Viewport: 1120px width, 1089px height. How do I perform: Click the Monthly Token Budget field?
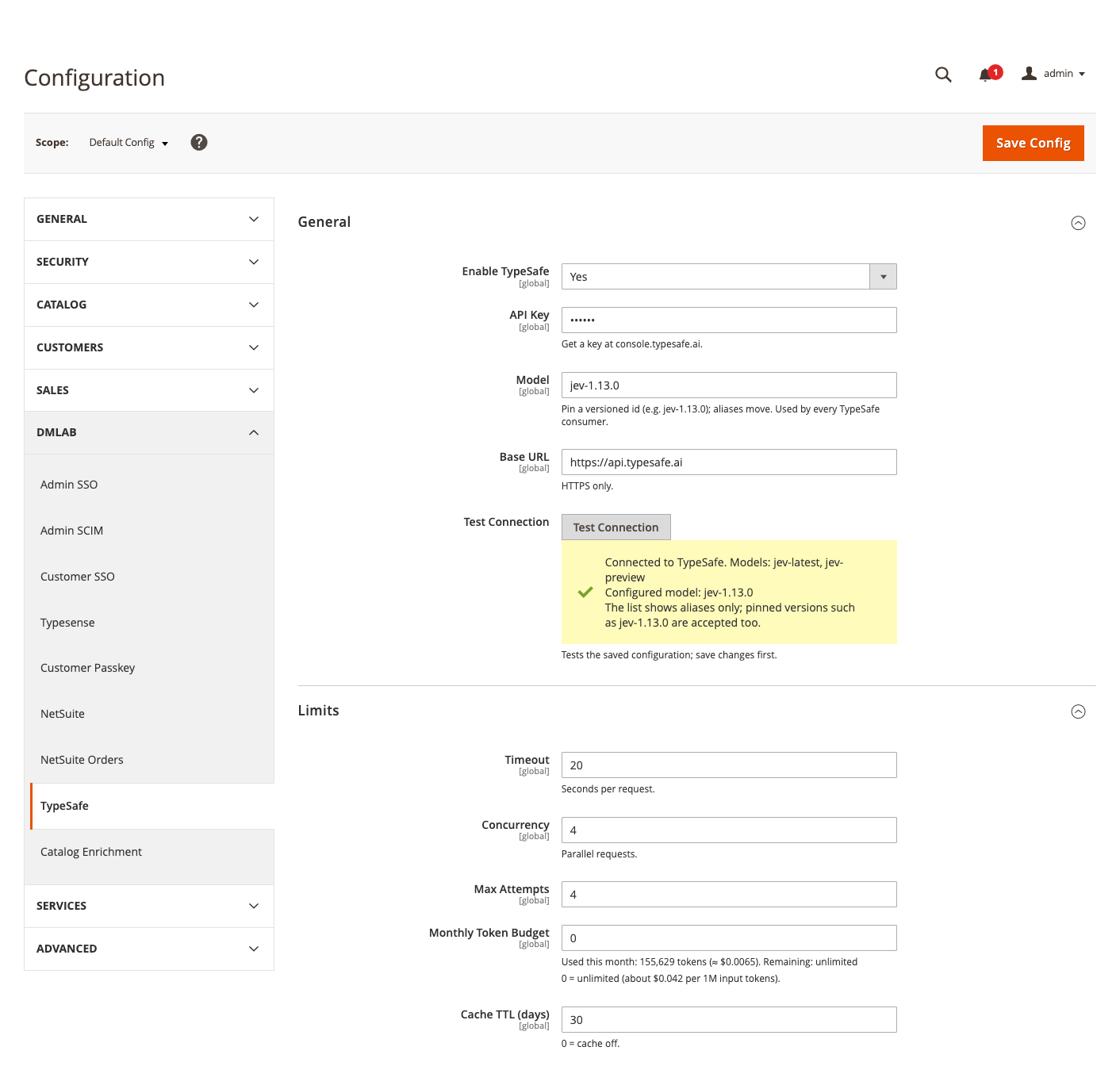point(729,938)
